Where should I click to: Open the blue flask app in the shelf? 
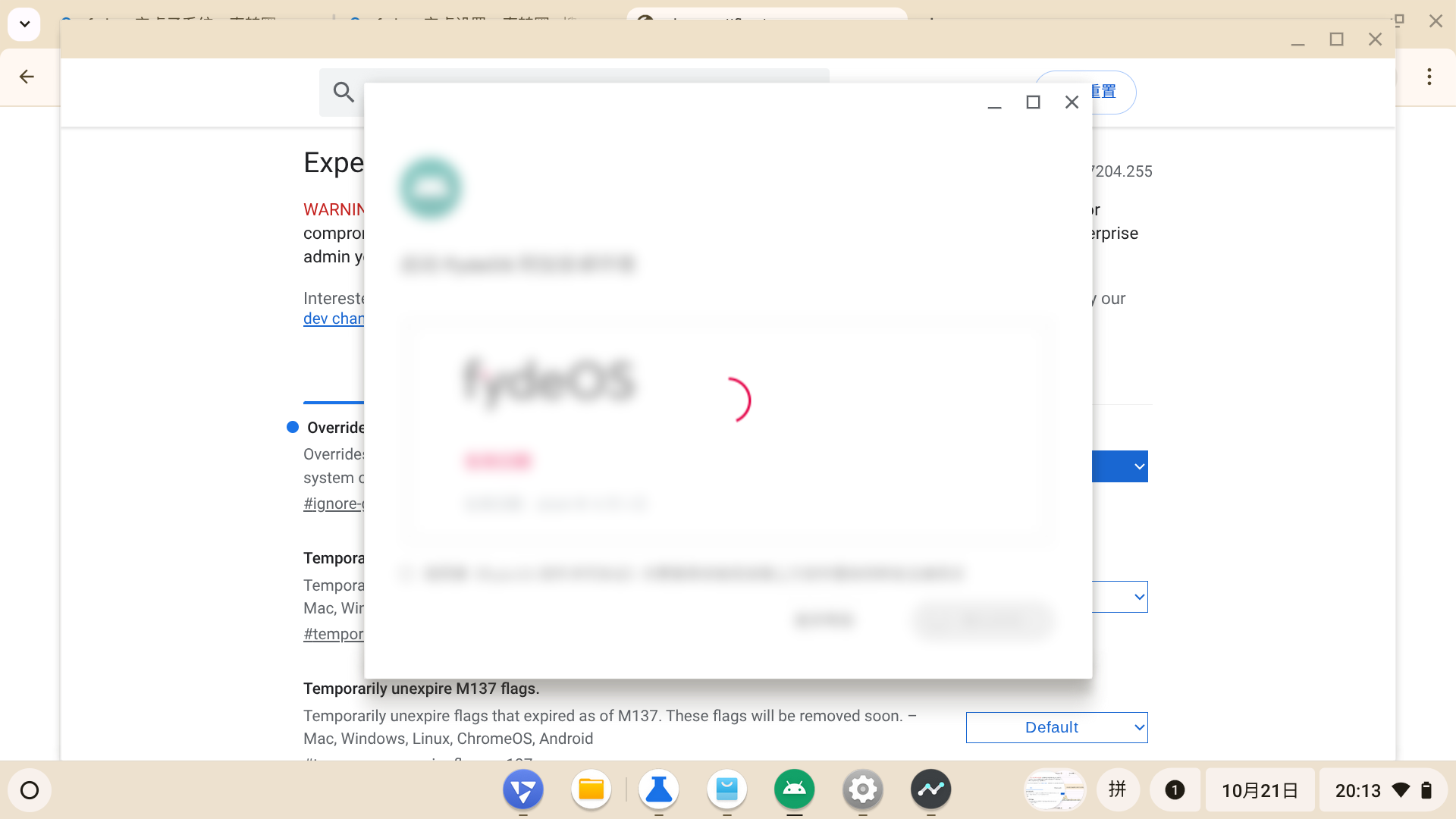point(658,790)
